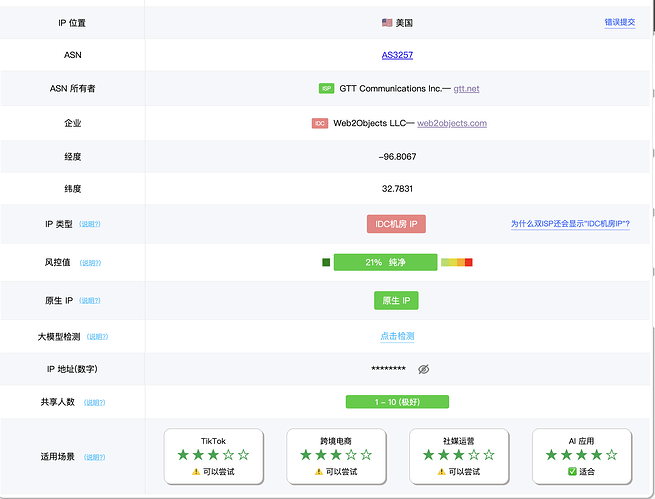Click the 21% 纯净 risk score bar
Screen dimensions: 655x499
coord(385,262)
